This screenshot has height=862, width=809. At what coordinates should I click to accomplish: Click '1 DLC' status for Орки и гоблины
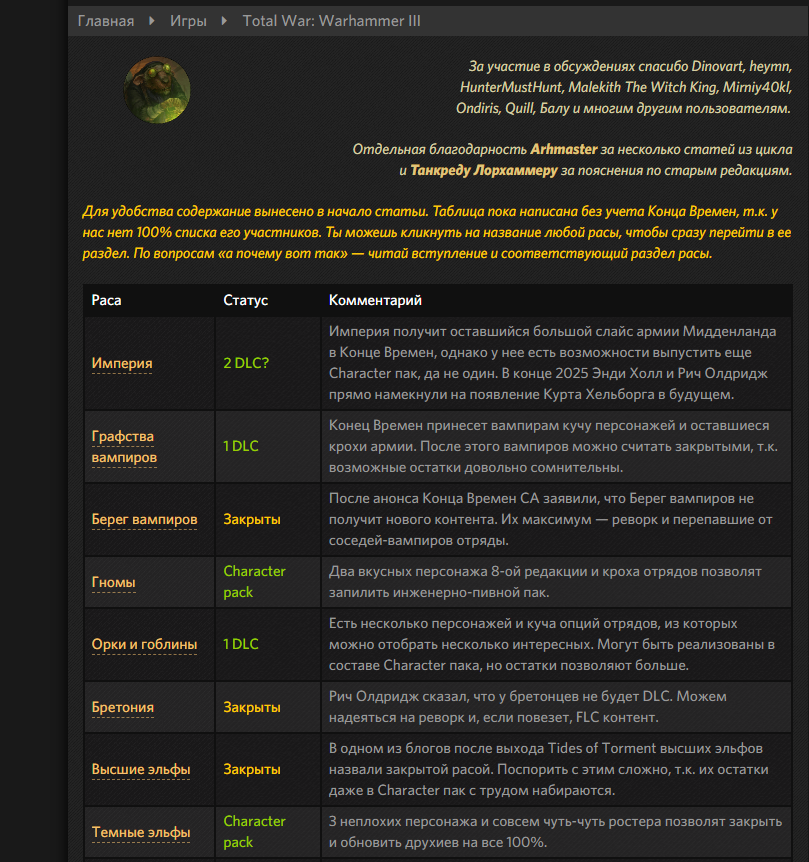241,644
